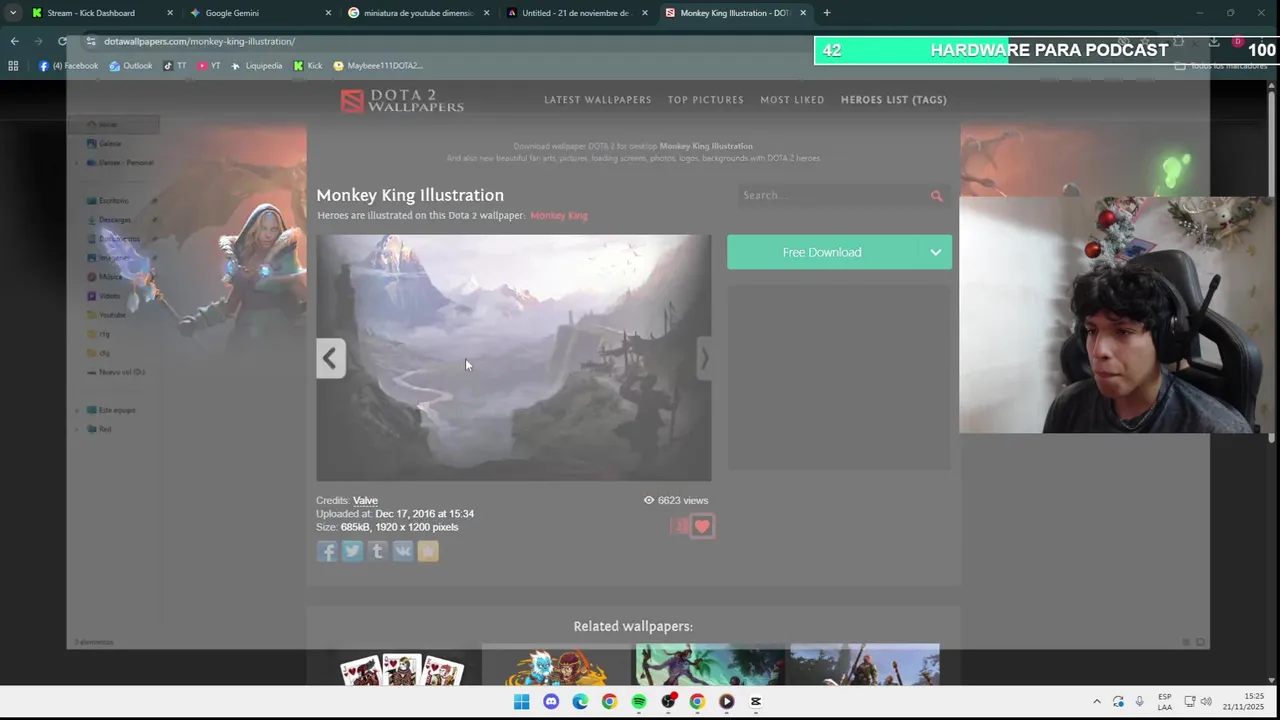Click the address bar URL
The width and height of the screenshot is (1280, 720).
click(x=199, y=41)
